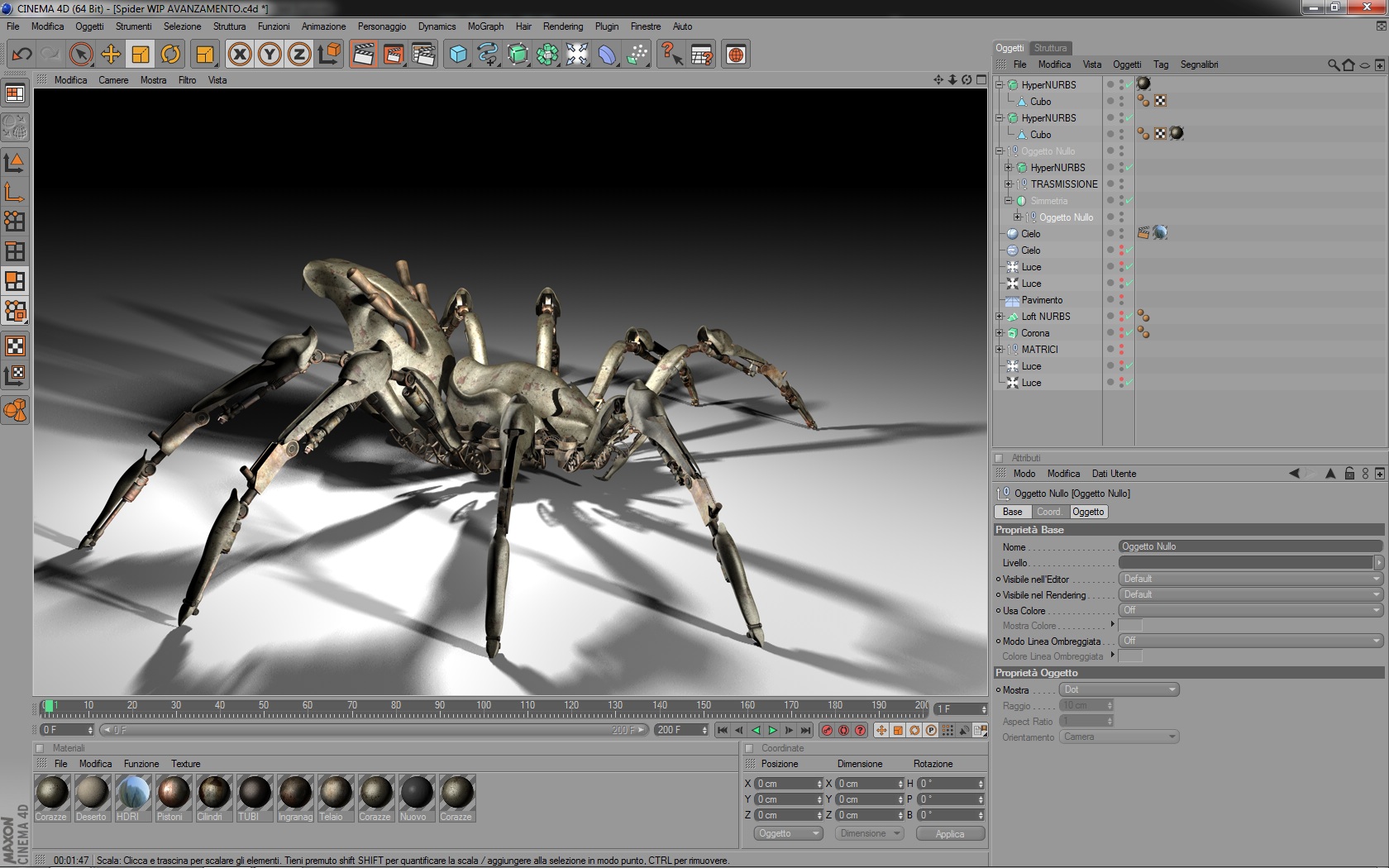Expand the TRASMISSIONE tree node
The width and height of the screenshot is (1389, 868).
[1009, 184]
